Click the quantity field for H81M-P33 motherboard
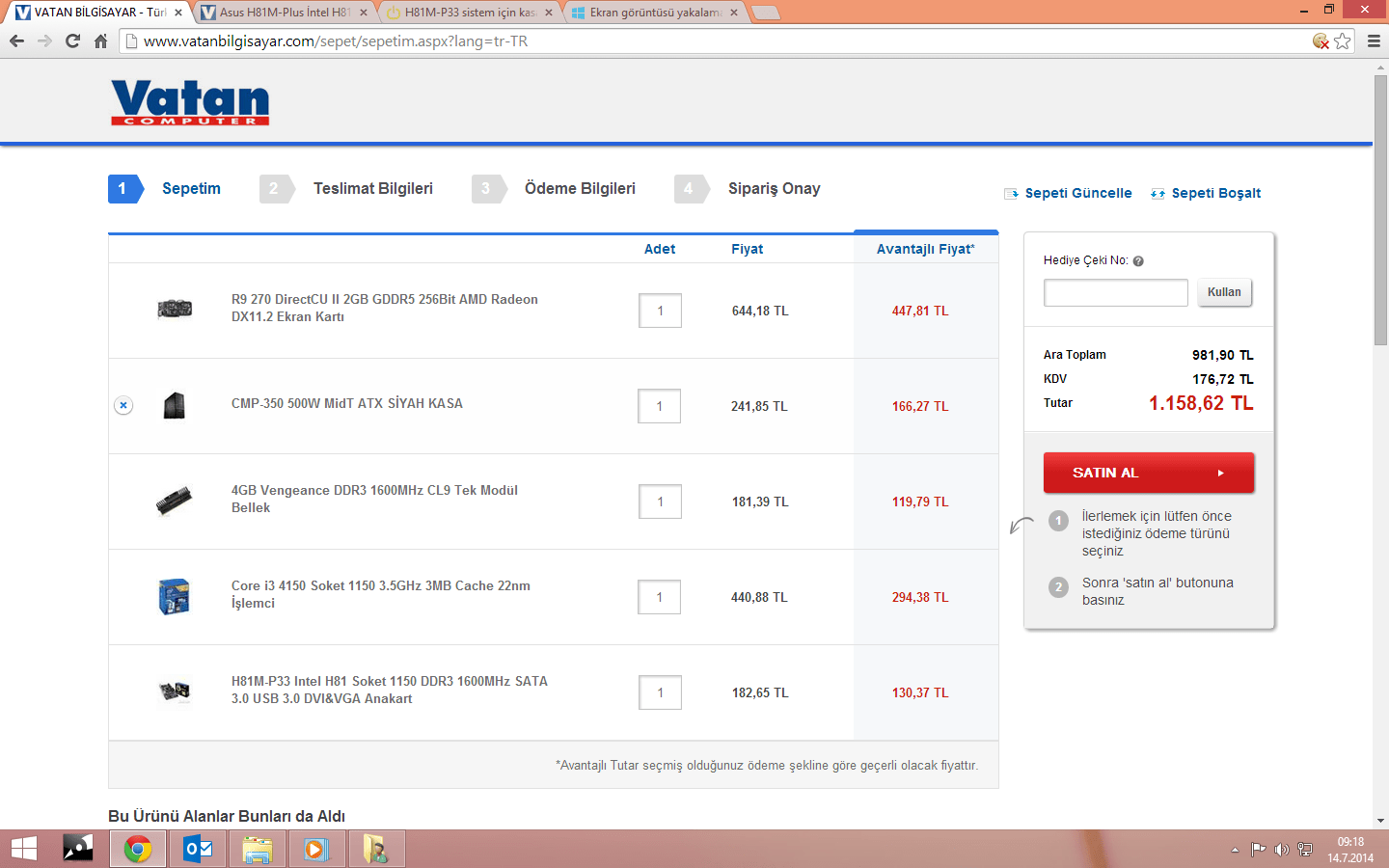 click(660, 692)
